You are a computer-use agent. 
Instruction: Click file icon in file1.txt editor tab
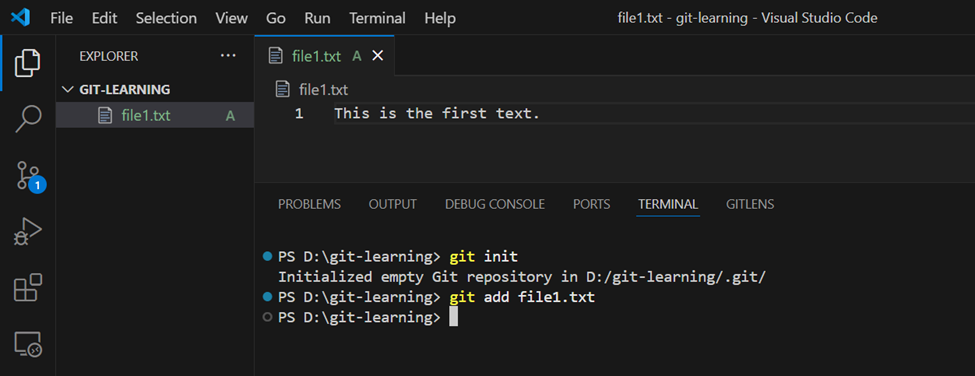point(275,56)
